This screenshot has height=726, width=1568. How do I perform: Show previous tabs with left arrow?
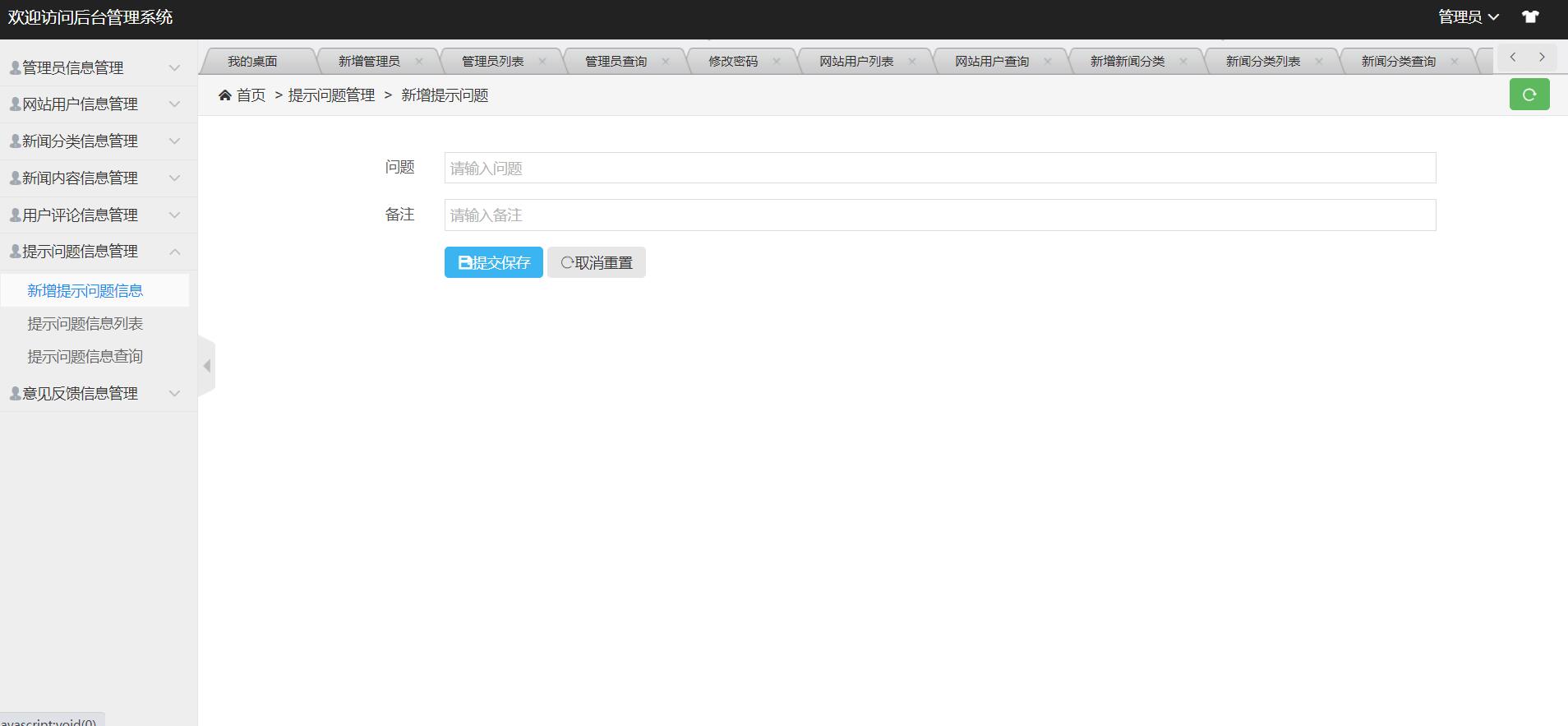1513,57
